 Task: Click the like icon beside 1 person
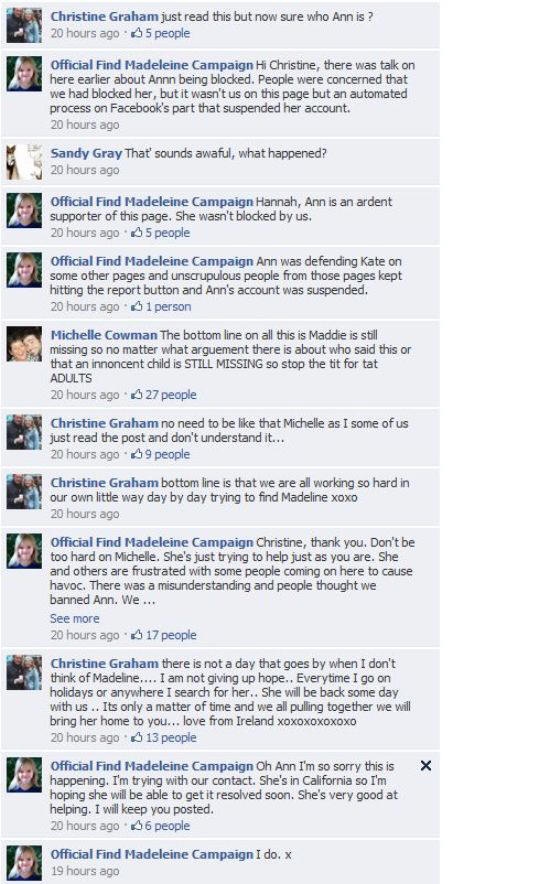137,306
